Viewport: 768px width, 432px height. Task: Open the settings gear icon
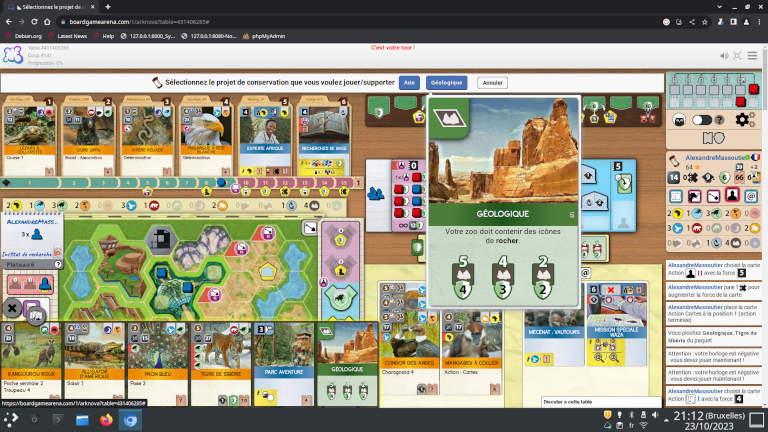point(742,120)
